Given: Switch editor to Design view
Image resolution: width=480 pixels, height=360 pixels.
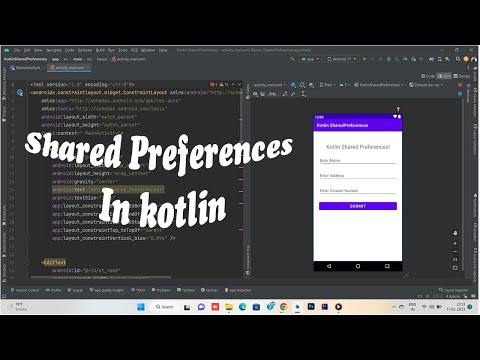Looking at the screenshot, I should click(x=462, y=76).
